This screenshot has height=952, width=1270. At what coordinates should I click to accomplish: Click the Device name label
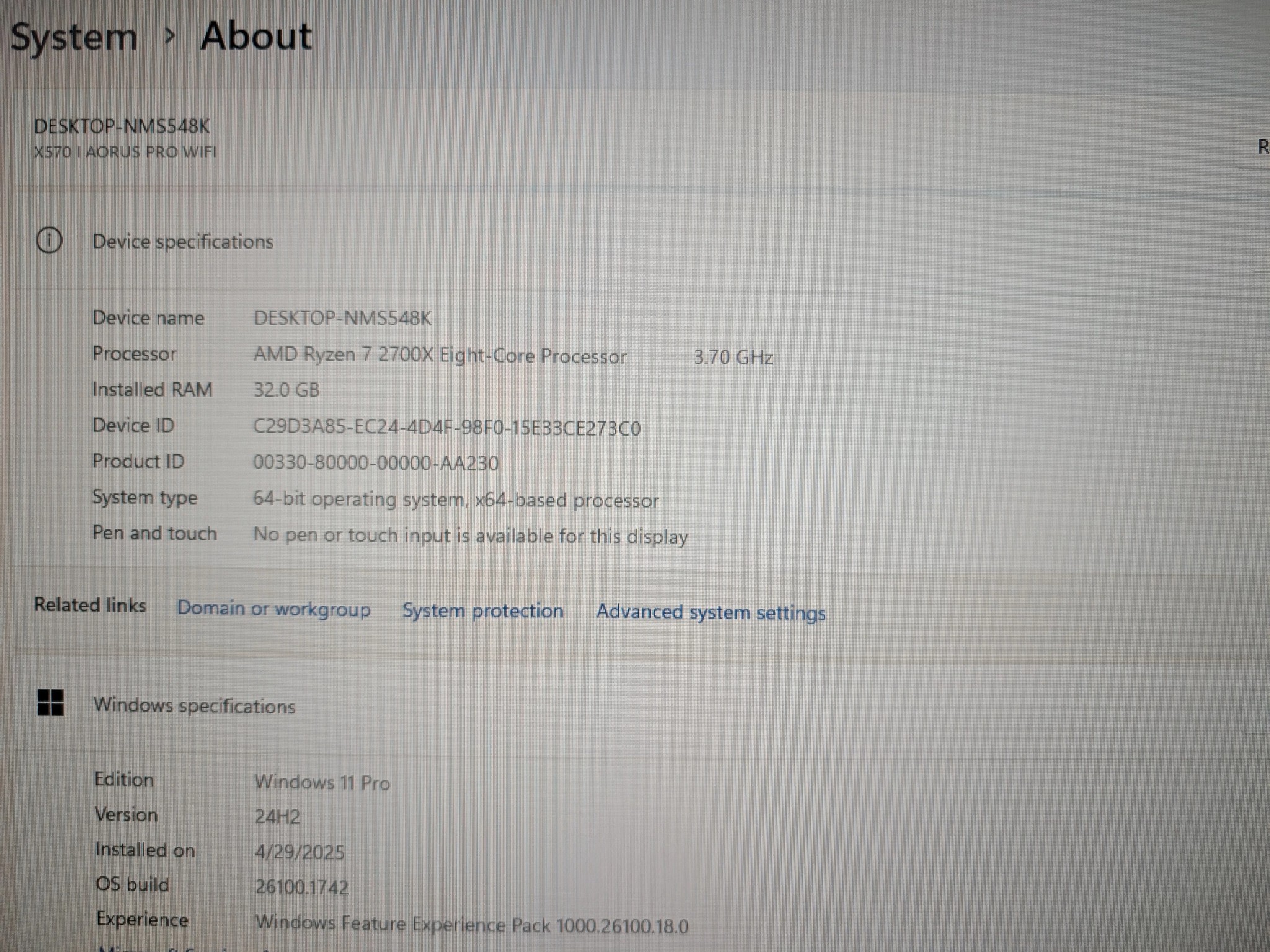coord(148,317)
